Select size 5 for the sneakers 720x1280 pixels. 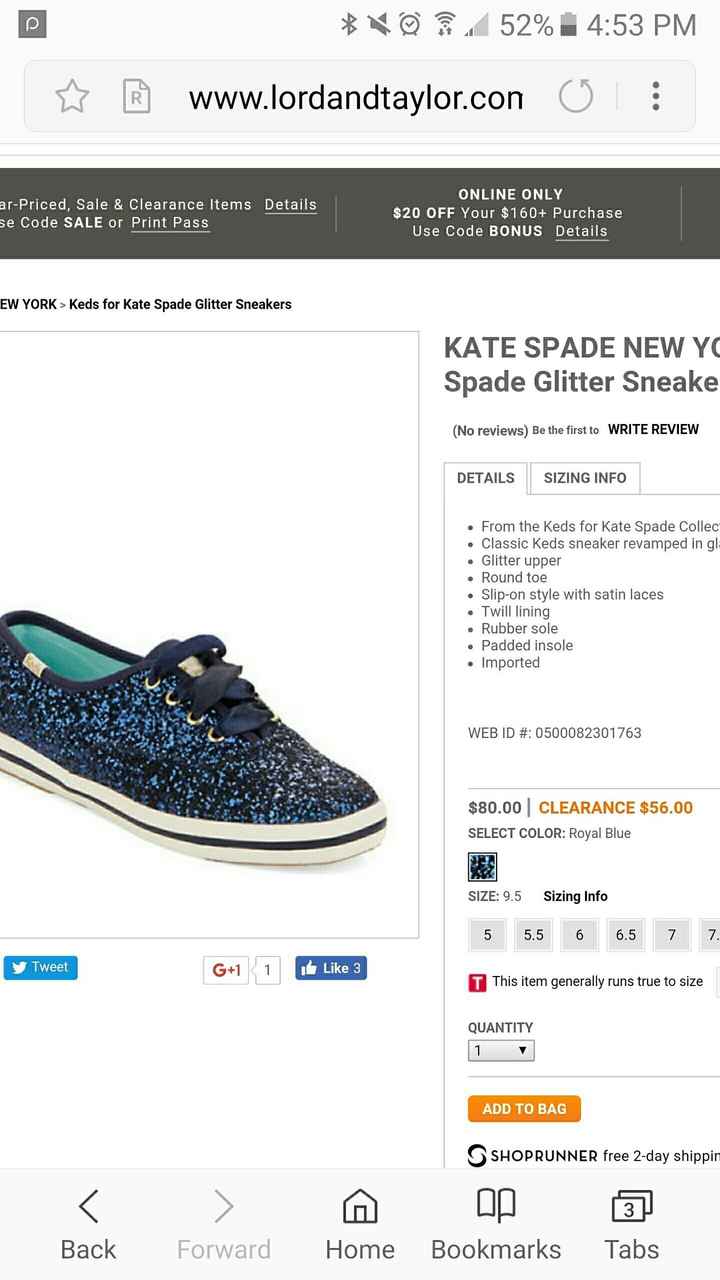click(x=487, y=934)
